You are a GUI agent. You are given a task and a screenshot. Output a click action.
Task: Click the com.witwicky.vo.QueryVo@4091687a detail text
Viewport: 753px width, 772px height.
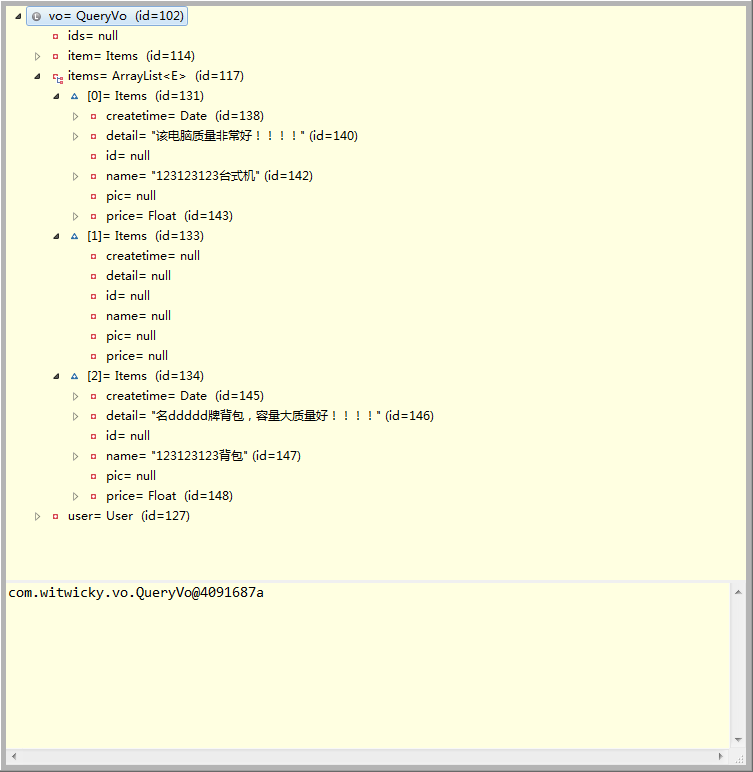[136, 593]
